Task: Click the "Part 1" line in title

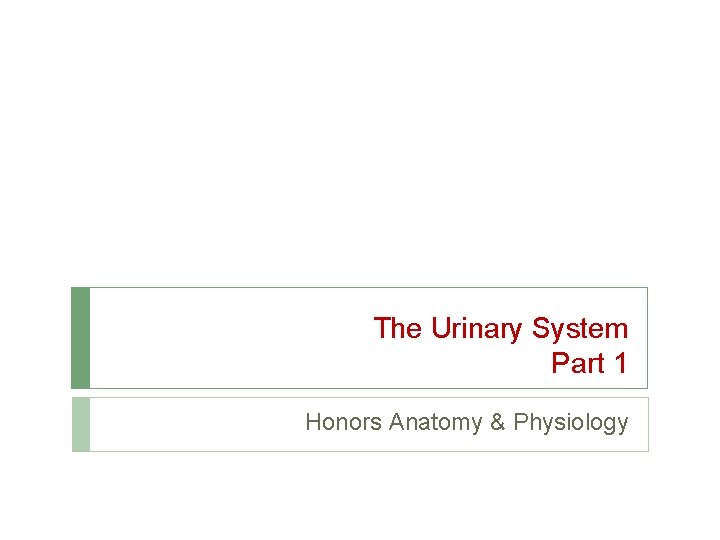Action: coord(589,363)
